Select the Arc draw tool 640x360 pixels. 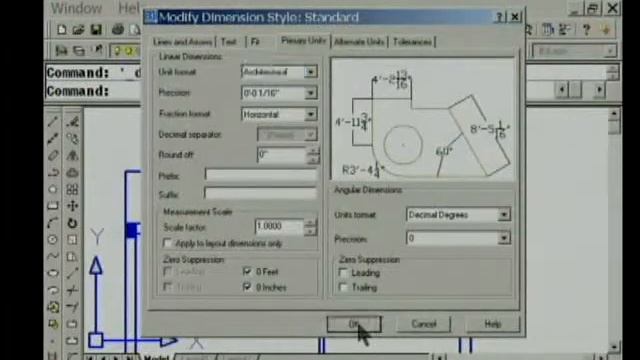pos(53,223)
